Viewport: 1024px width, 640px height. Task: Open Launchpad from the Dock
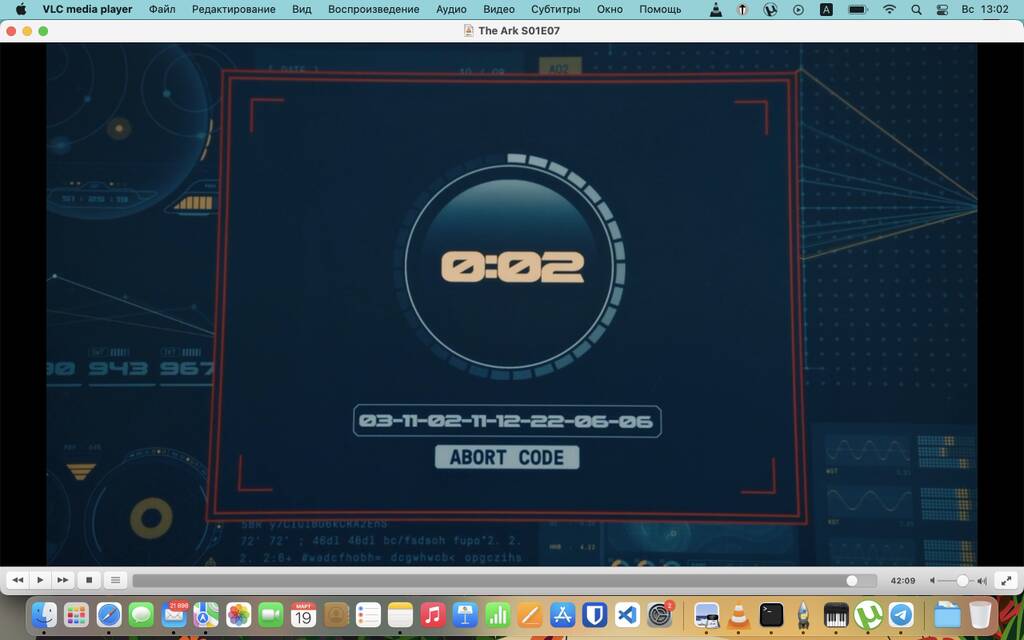[76, 615]
